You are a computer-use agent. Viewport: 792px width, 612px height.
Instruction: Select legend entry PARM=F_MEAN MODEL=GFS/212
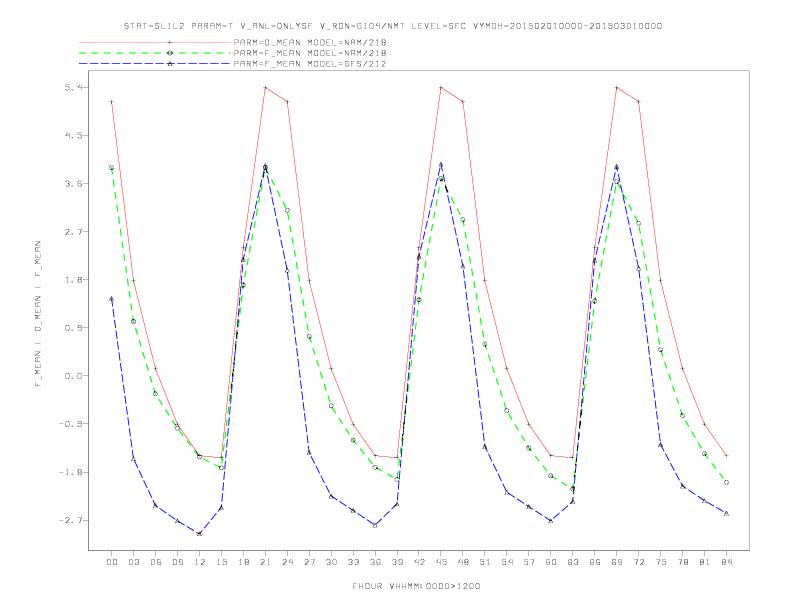point(310,64)
